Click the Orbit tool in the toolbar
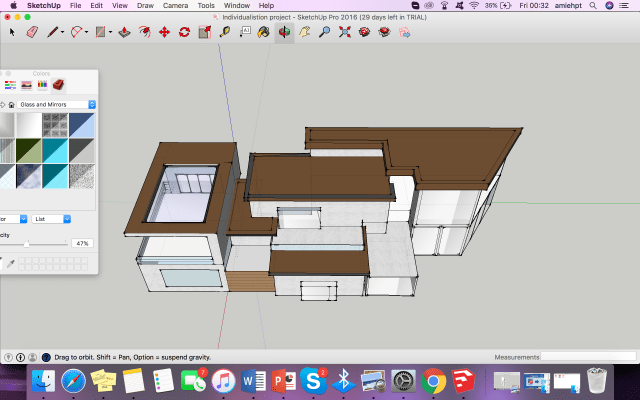This screenshot has height=400, width=640. pyautogui.click(x=284, y=32)
